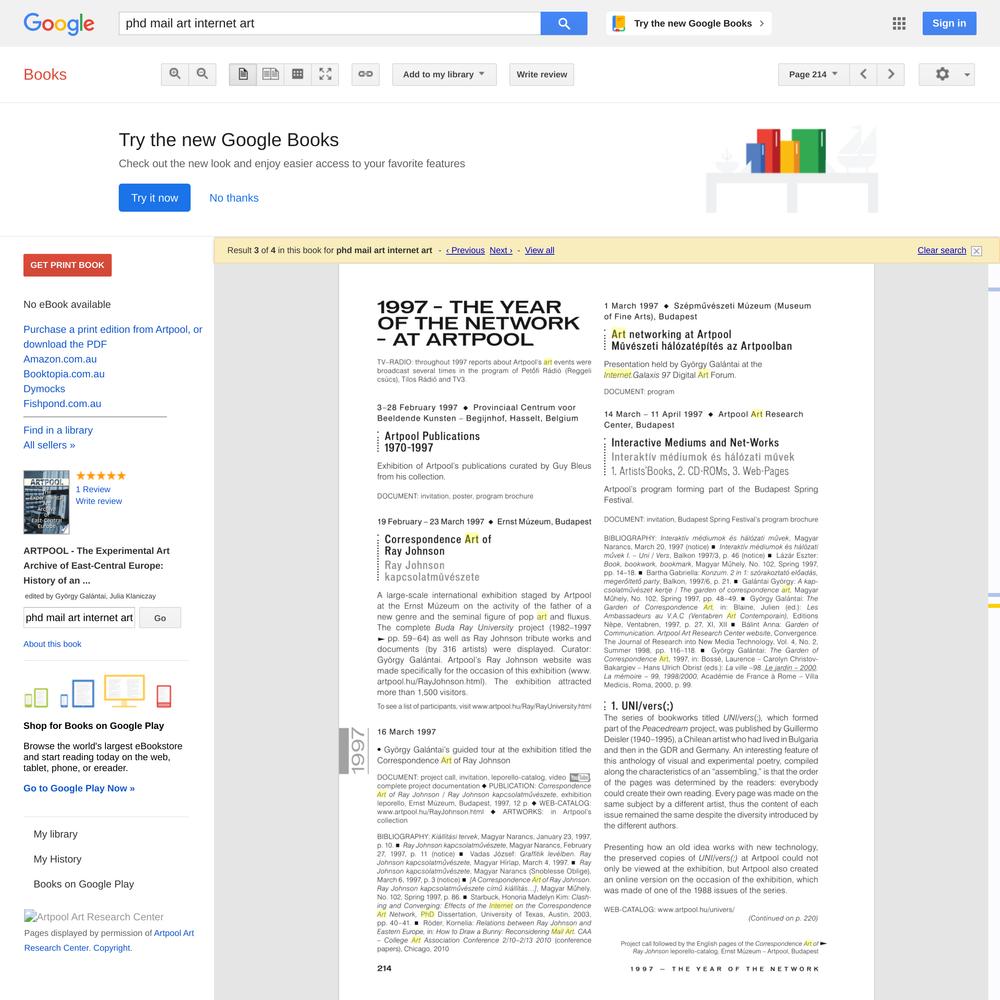Image resolution: width=1000 pixels, height=1000 pixels.
Task: Go to the next page arrow
Action: click(891, 74)
